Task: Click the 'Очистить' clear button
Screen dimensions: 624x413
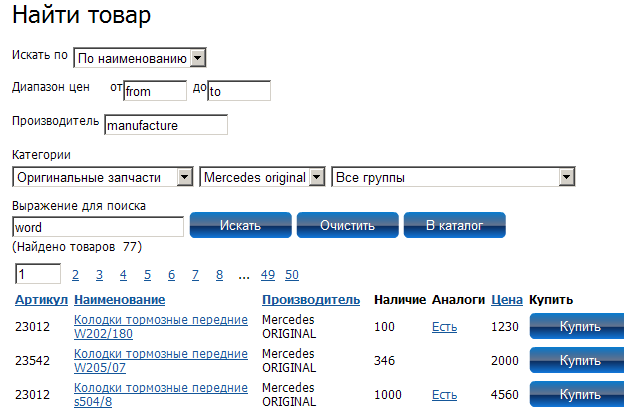Action: pos(347,225)
